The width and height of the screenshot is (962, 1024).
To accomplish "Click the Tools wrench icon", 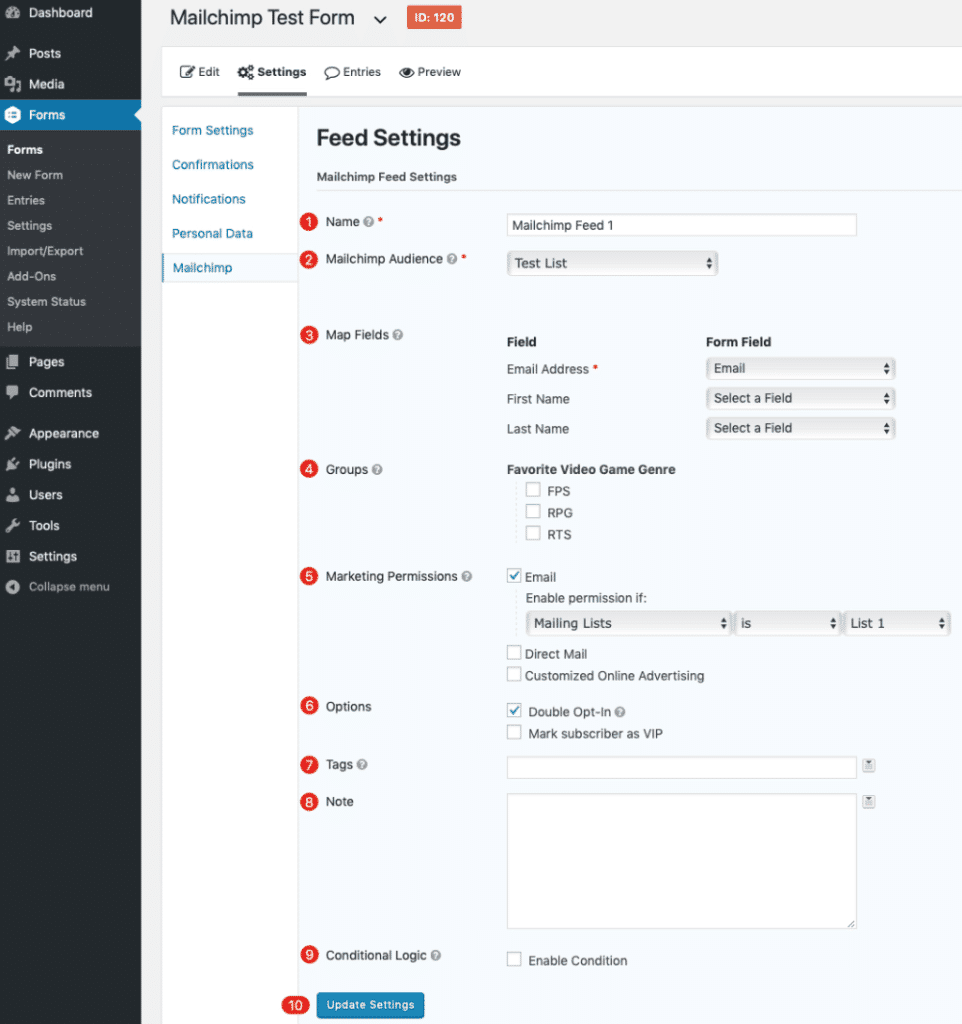I will (13, 526).
